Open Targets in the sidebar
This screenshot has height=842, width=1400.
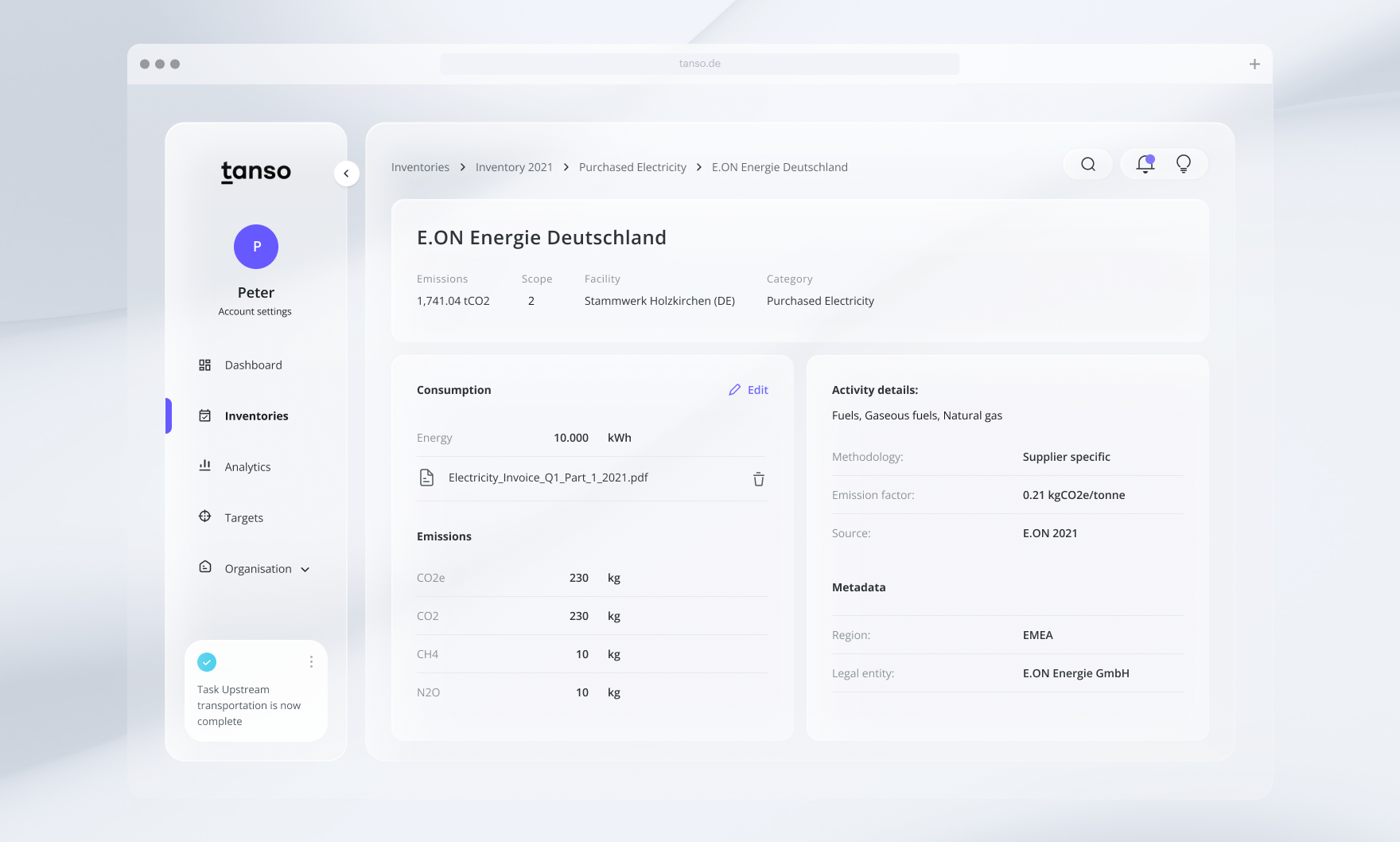pos(244,517)
